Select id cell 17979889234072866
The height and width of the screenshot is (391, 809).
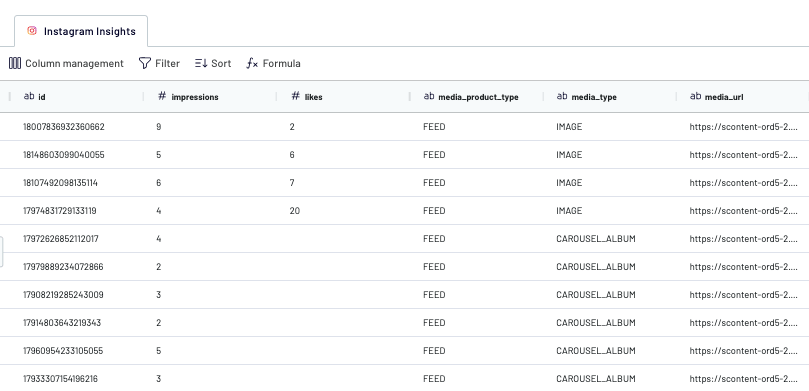pos(63,267)
